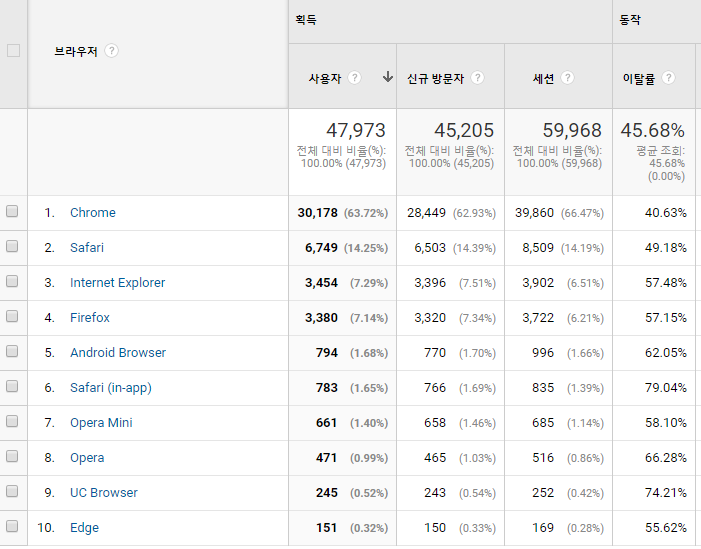Select Opera Mini users value 661
701x549 pixels.
click(327, 423)
